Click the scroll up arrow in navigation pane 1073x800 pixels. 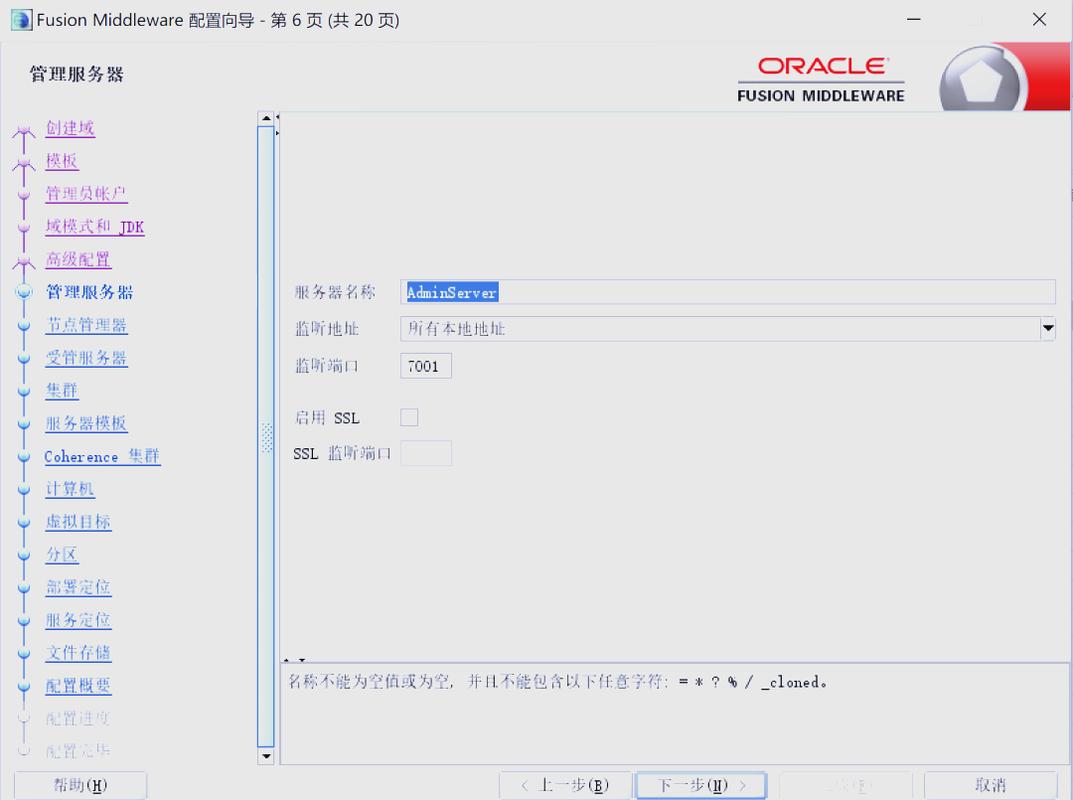click(x=266, y=119)
